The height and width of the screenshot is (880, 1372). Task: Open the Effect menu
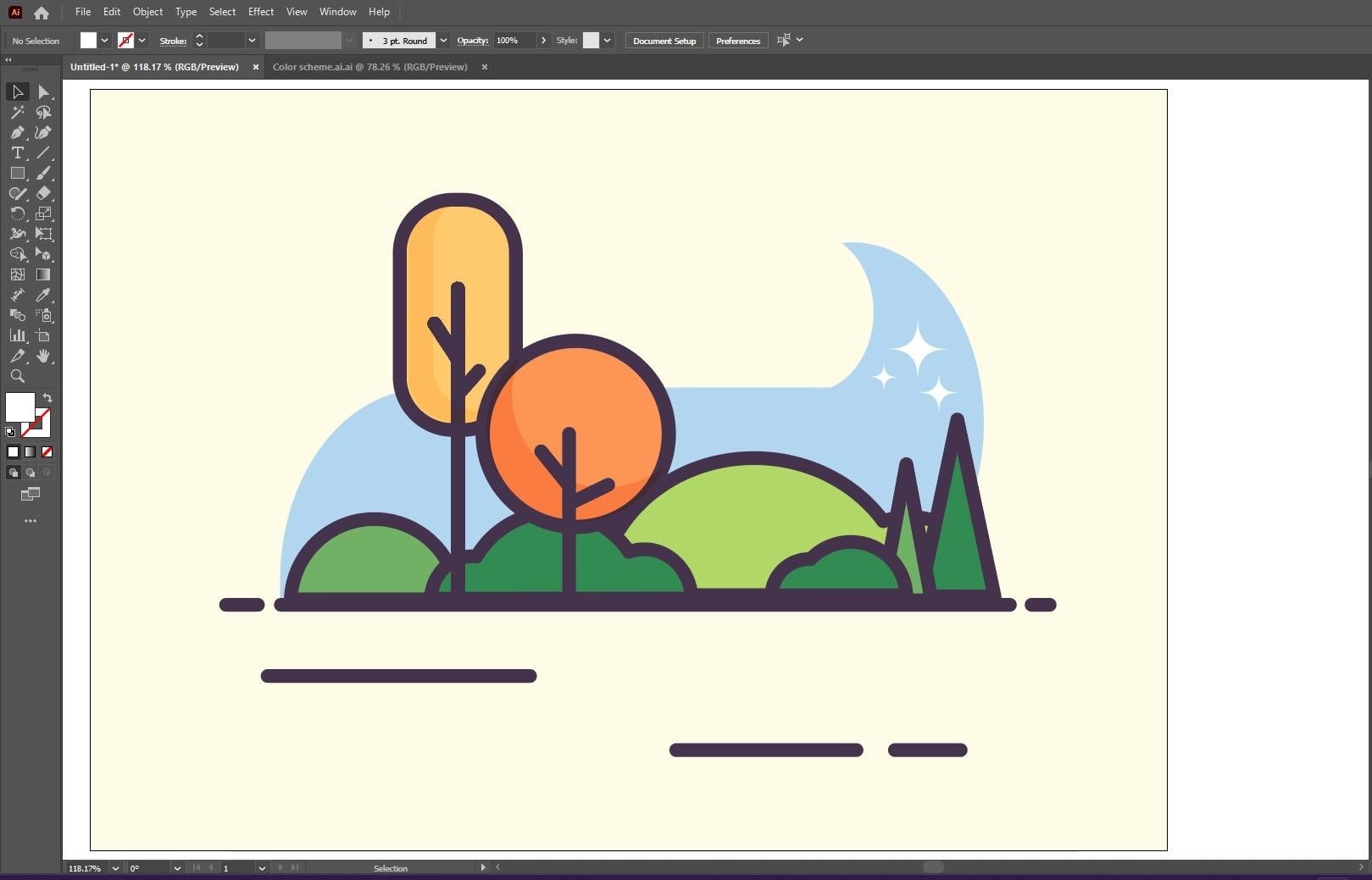(261, 12)
